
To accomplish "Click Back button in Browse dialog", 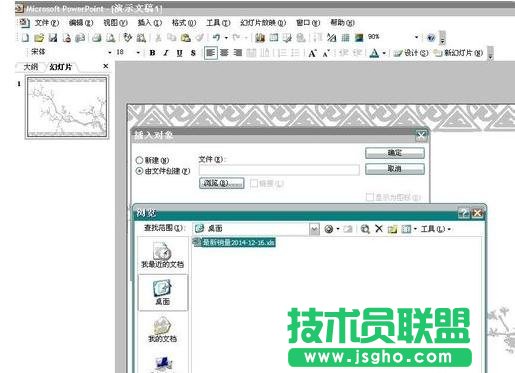I will pyautogui.click(x=329, y=229).
